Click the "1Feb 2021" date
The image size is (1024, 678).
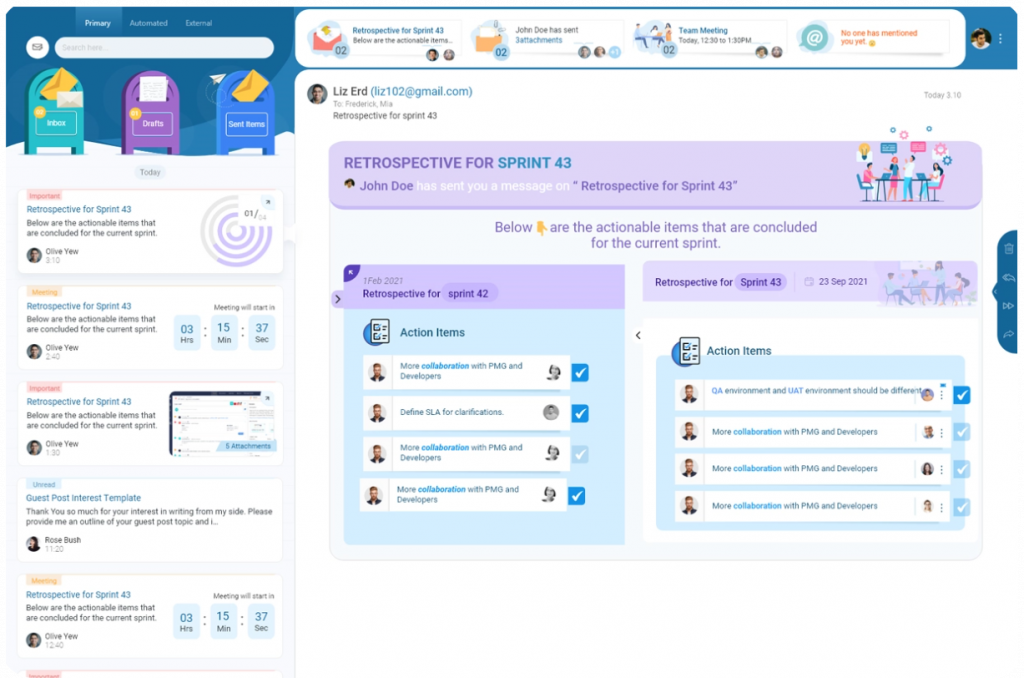(383, 281)
